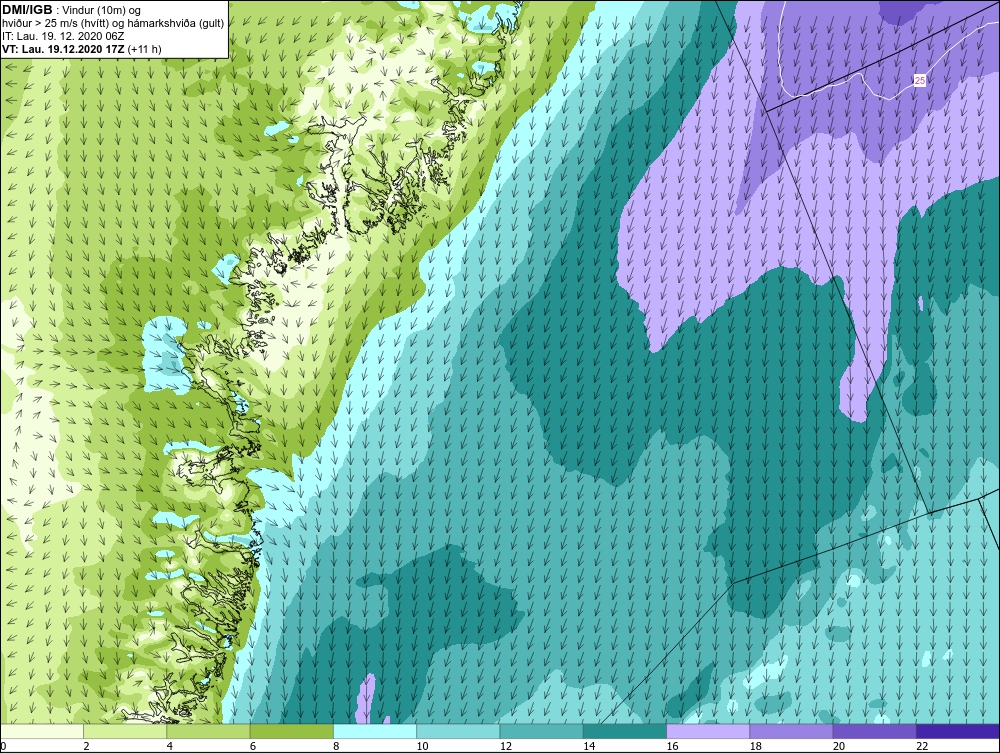Screen dimensions: 1000x753
Task: Click the 12–14 m/s teal legend swatch
Action: click(x=541, y=731)
